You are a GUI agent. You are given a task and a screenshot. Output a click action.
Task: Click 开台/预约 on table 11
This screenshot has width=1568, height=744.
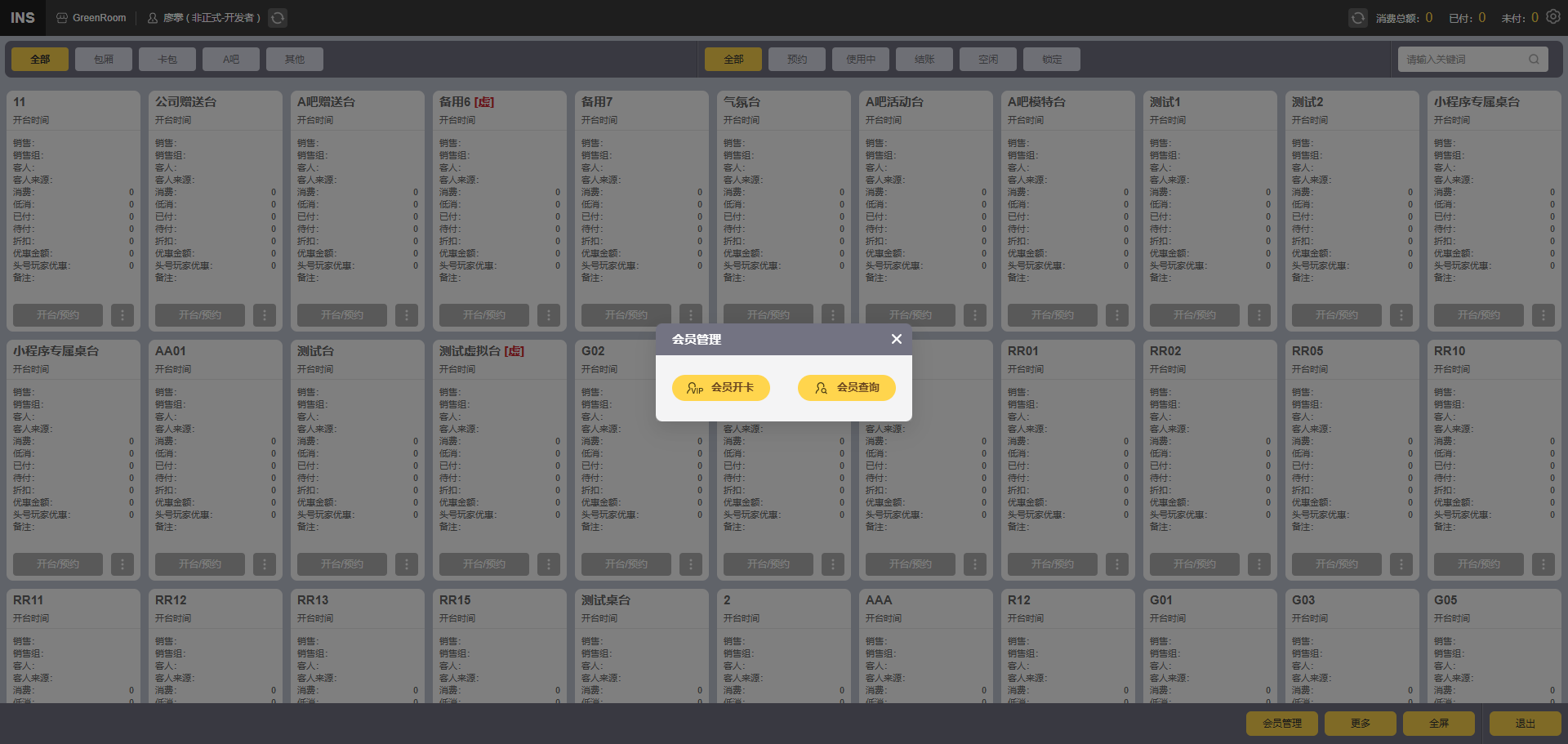pos(58,314)
